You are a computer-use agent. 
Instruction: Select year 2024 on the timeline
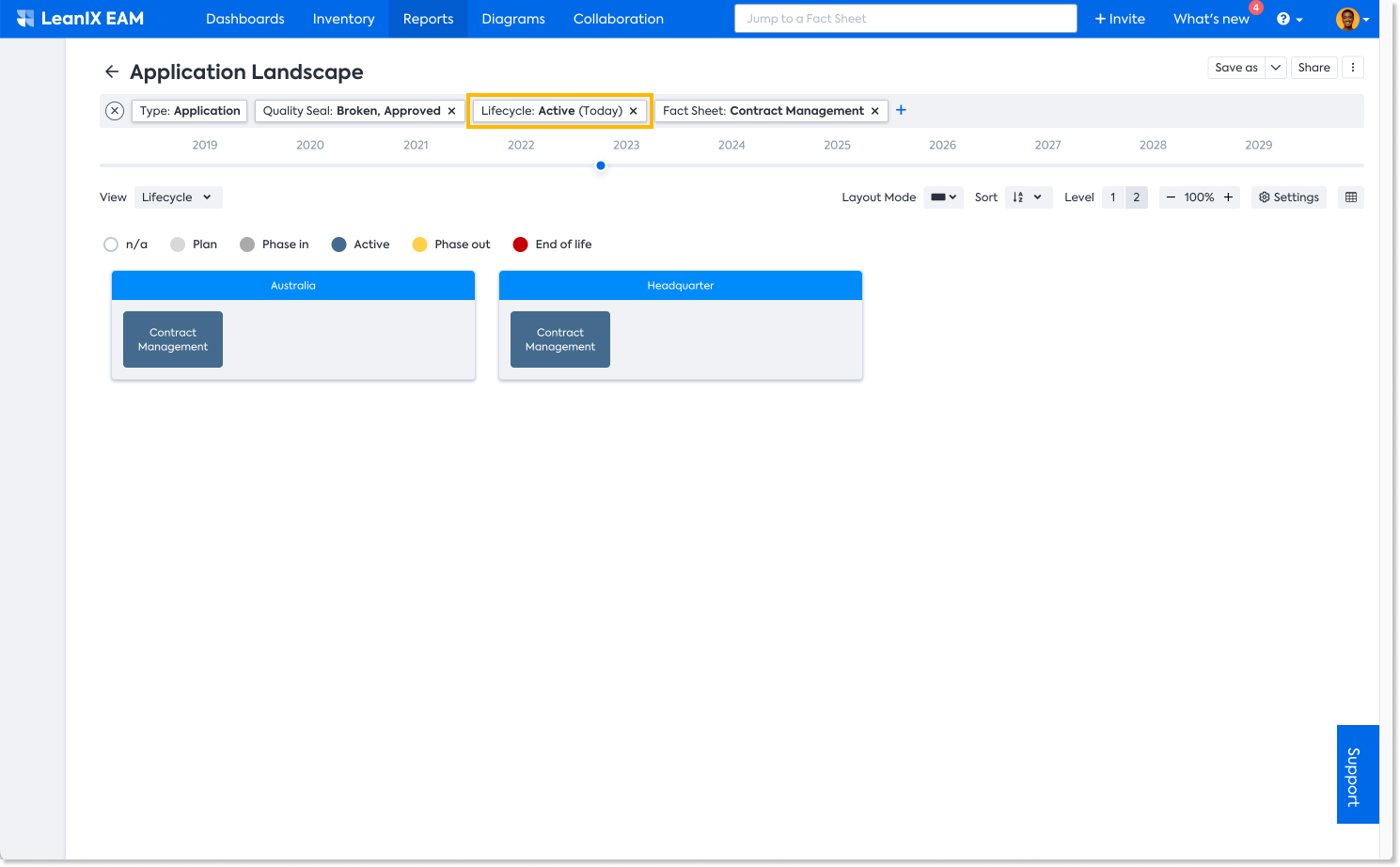click(x=731, y=145)
